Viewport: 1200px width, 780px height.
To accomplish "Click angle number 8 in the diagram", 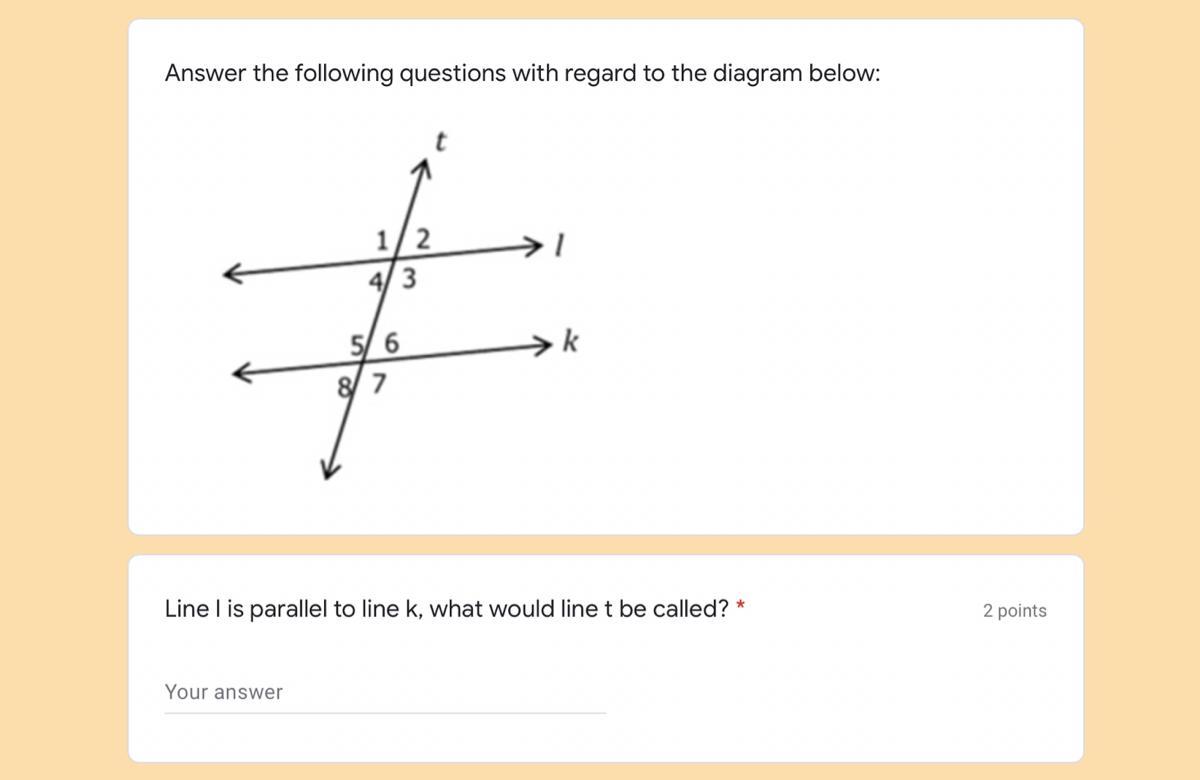I will (345, 385).
